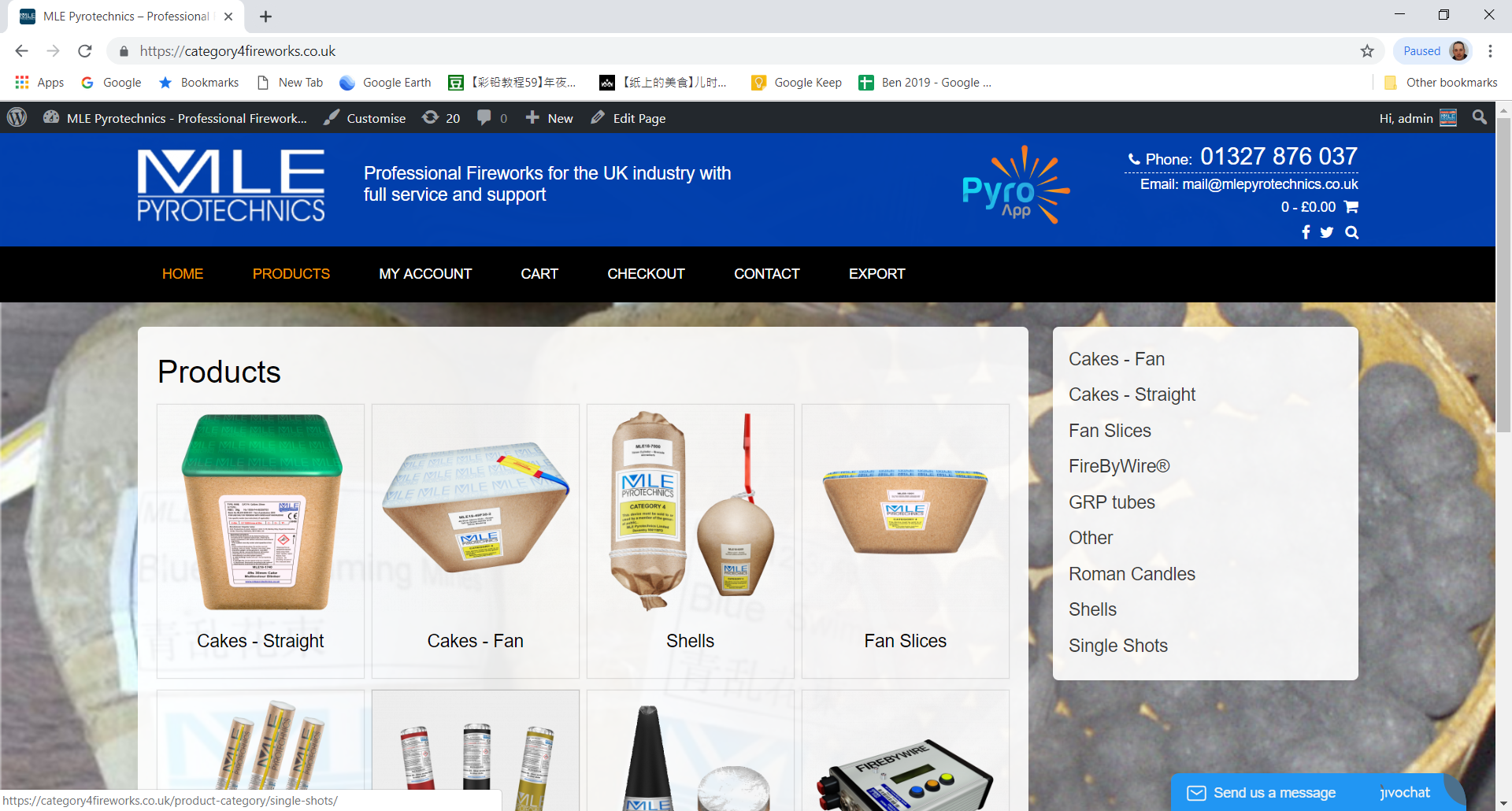Open the WordPress logo menu

(17, 118)
